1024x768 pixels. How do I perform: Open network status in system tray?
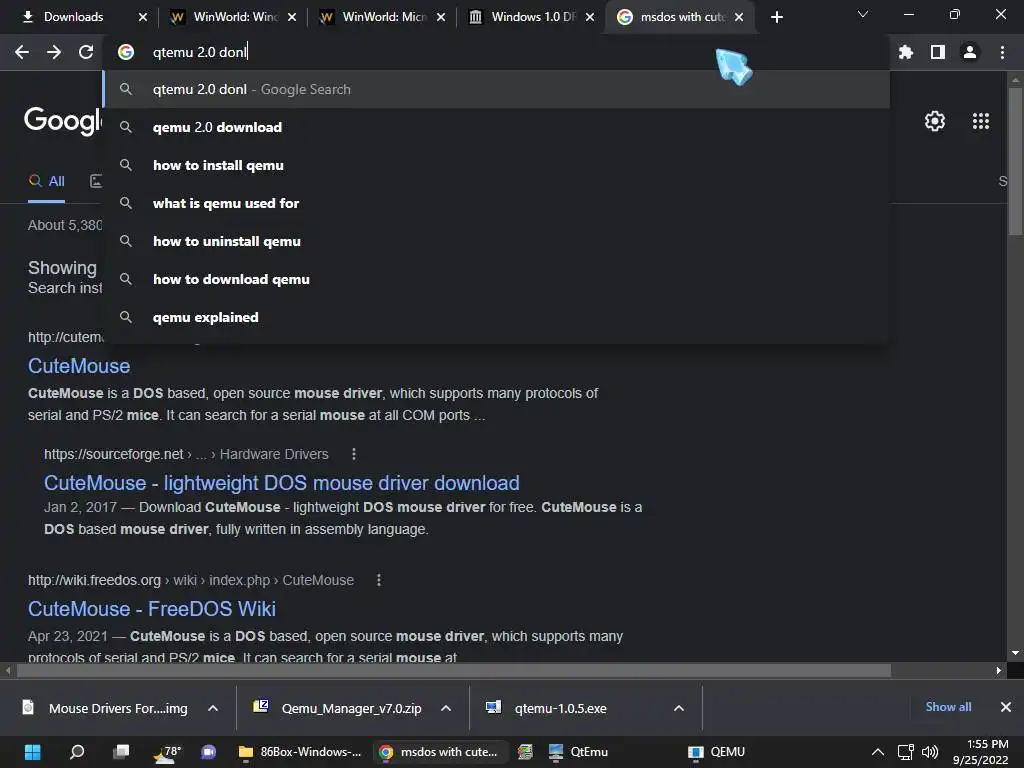[906, 752]
